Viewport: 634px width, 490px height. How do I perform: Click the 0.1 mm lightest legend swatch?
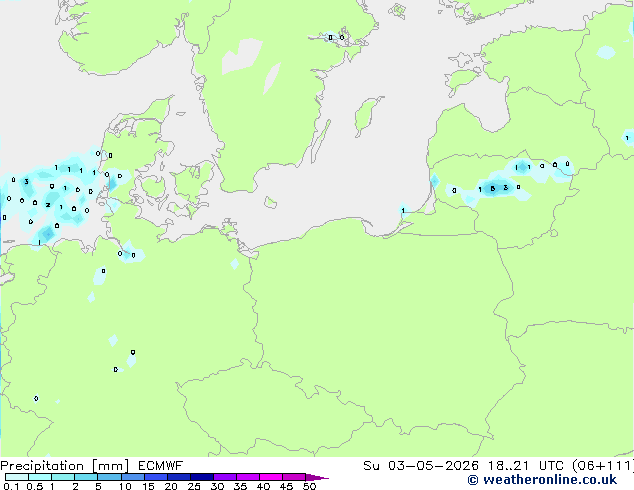17,477
